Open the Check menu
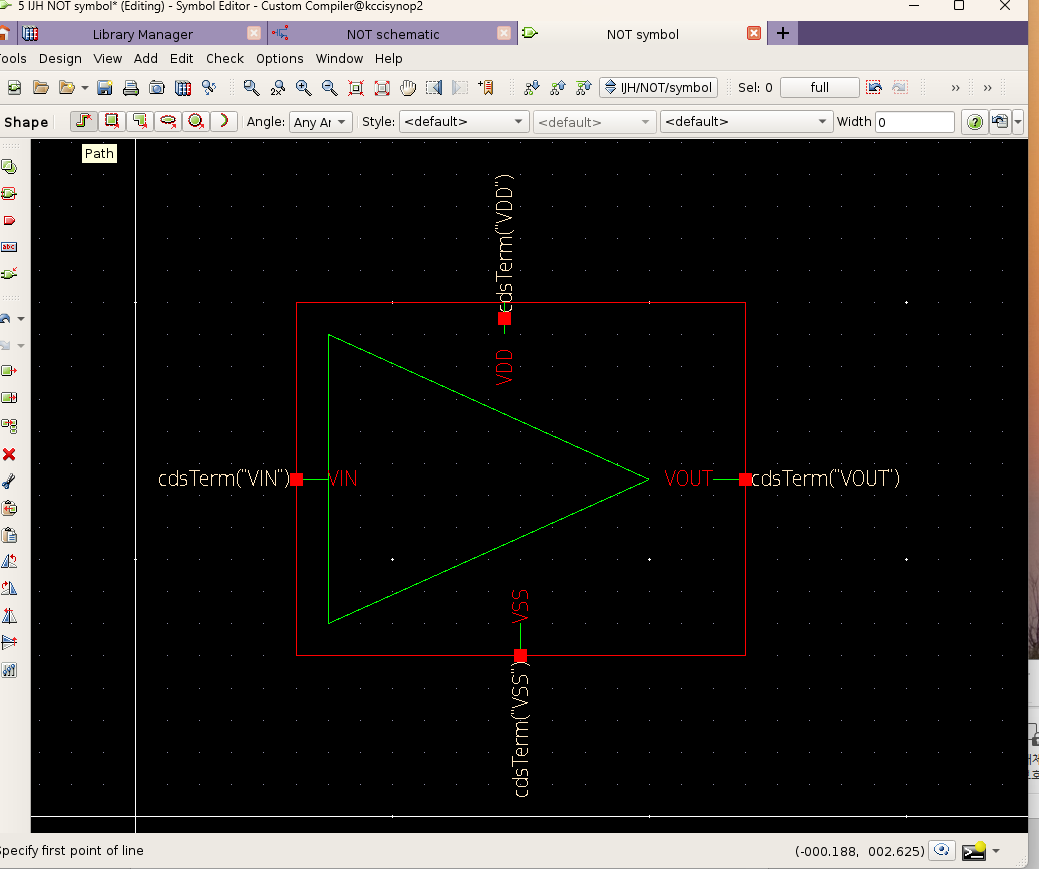Viewport: 1039px width, 869px height. [225, 58]
